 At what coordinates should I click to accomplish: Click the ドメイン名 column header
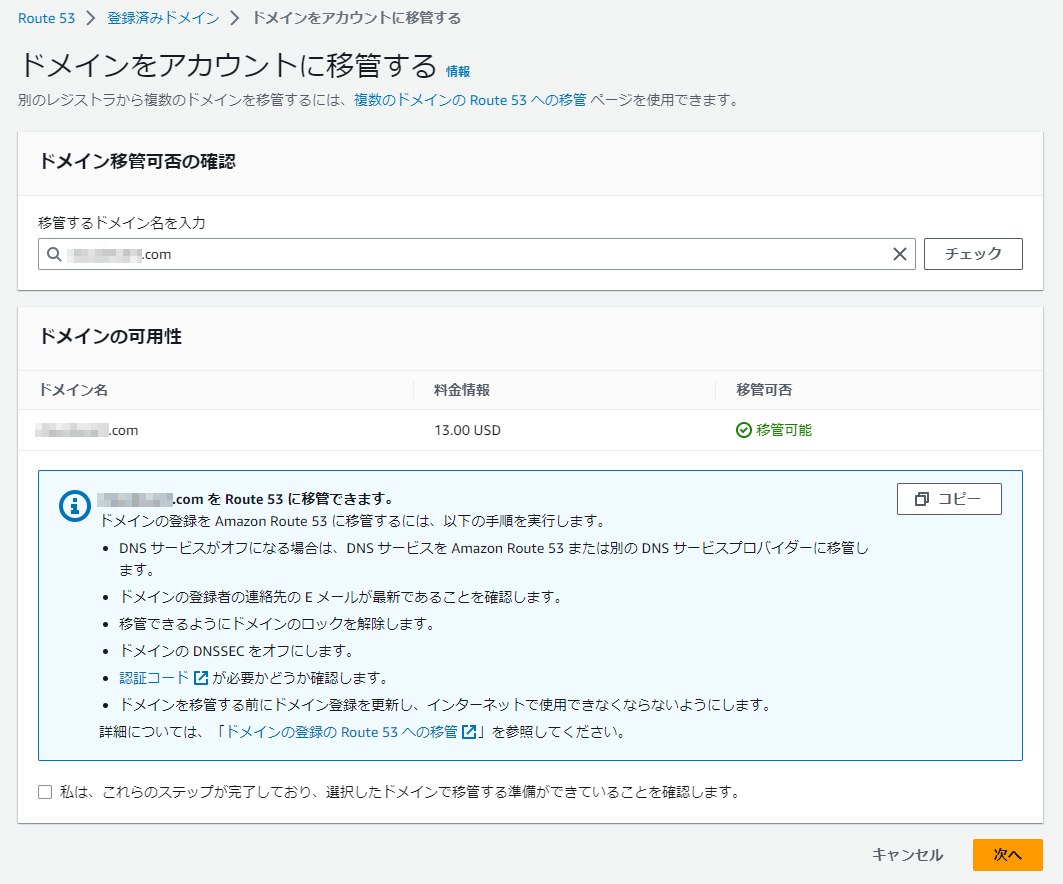(72, 390)
